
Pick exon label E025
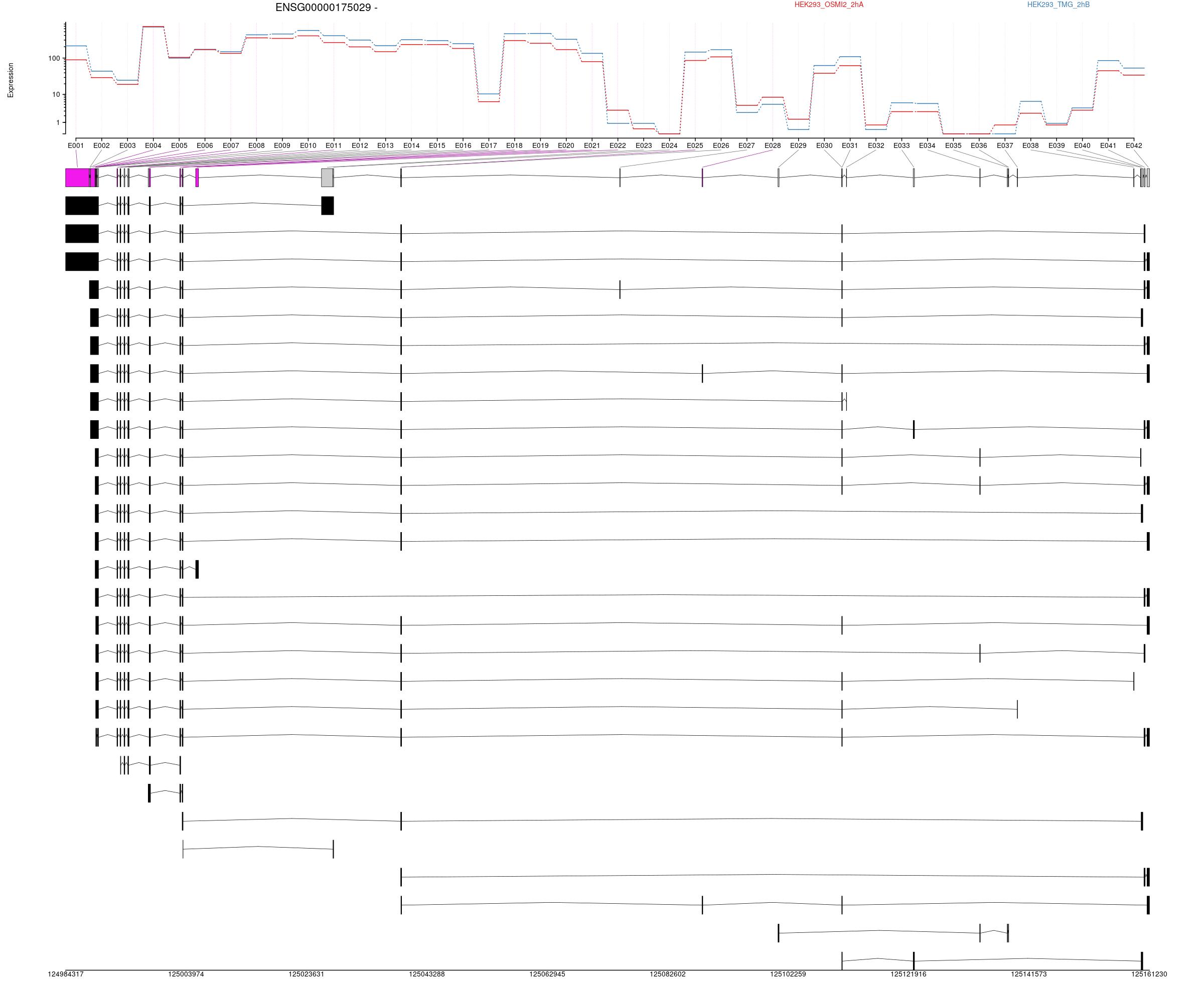pos(695,145)
